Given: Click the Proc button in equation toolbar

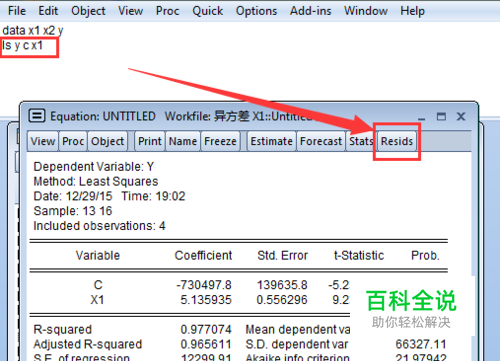Looking at the screenshot, I should 73,141.
